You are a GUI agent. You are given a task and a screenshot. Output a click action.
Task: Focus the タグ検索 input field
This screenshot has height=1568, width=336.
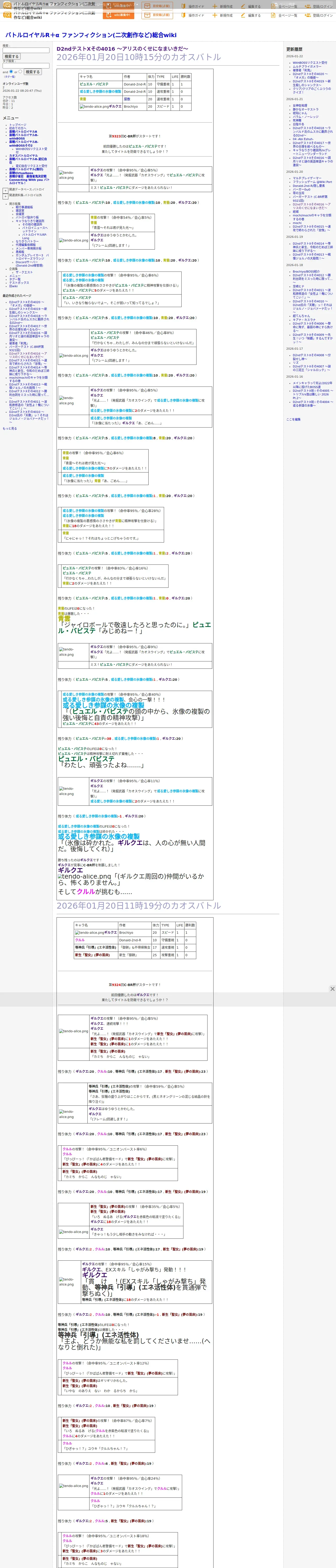26,66
